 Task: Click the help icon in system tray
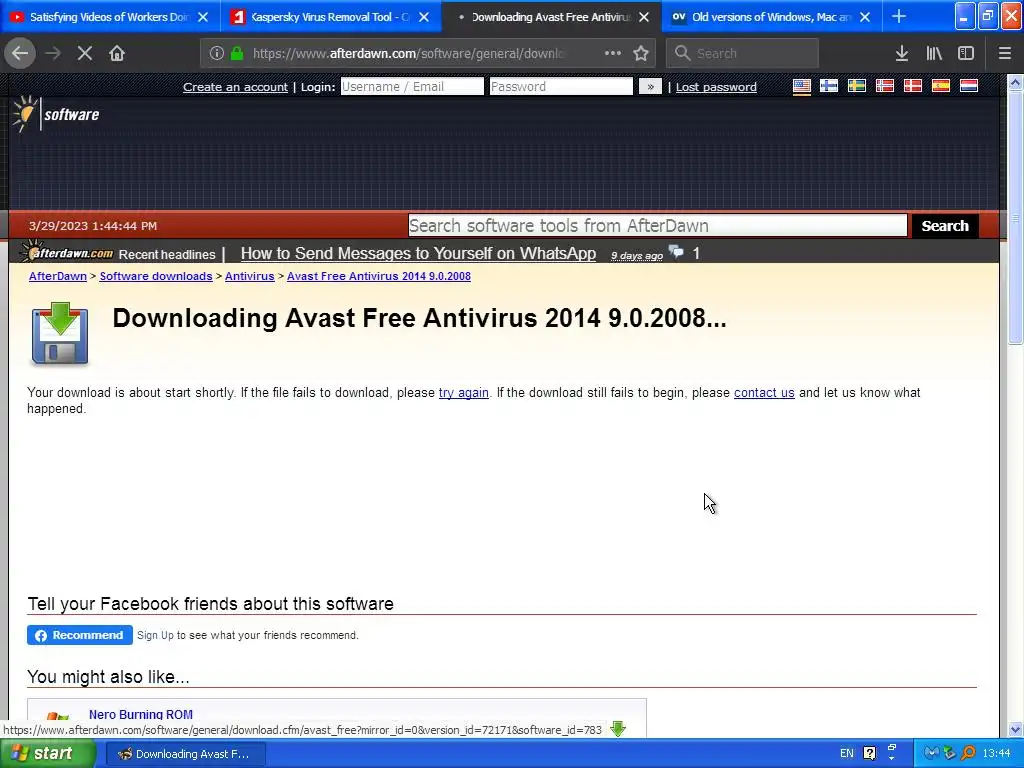pos(869,753)
